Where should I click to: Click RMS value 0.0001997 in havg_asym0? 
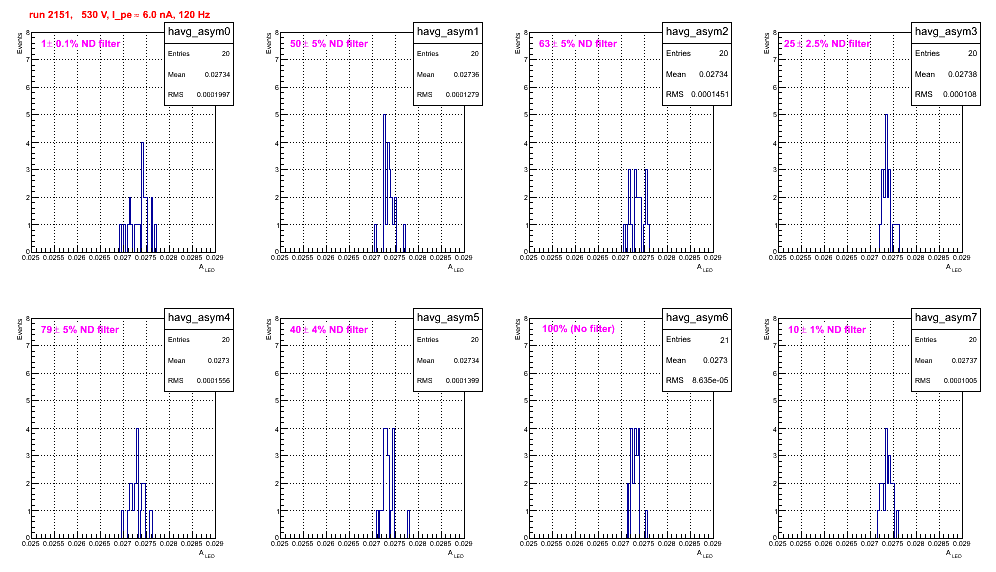click(213, 95)
